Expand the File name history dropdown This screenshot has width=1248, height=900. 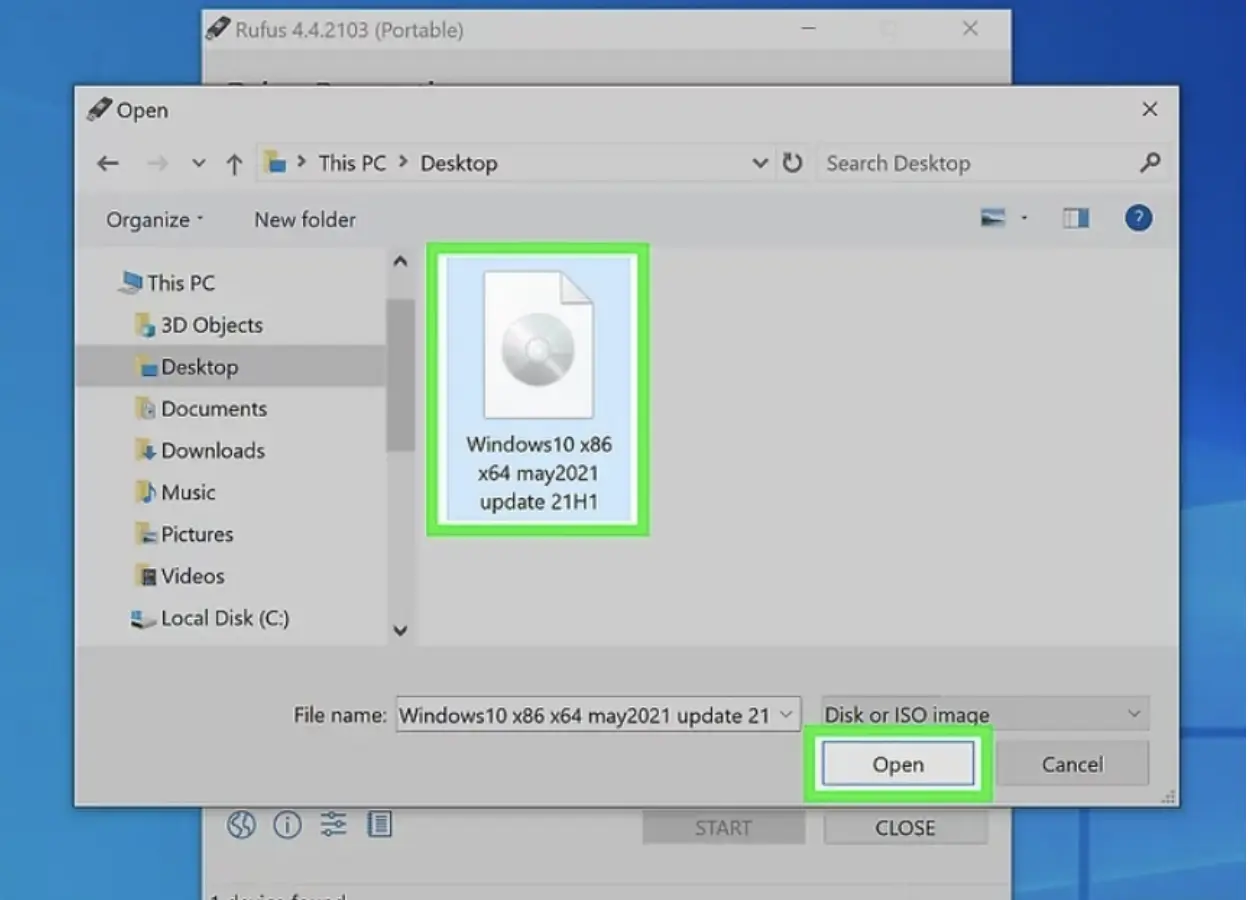785,714
